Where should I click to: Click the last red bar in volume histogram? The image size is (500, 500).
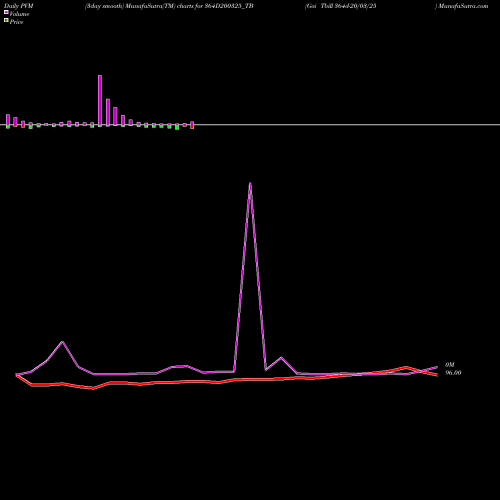pos(192,127)
